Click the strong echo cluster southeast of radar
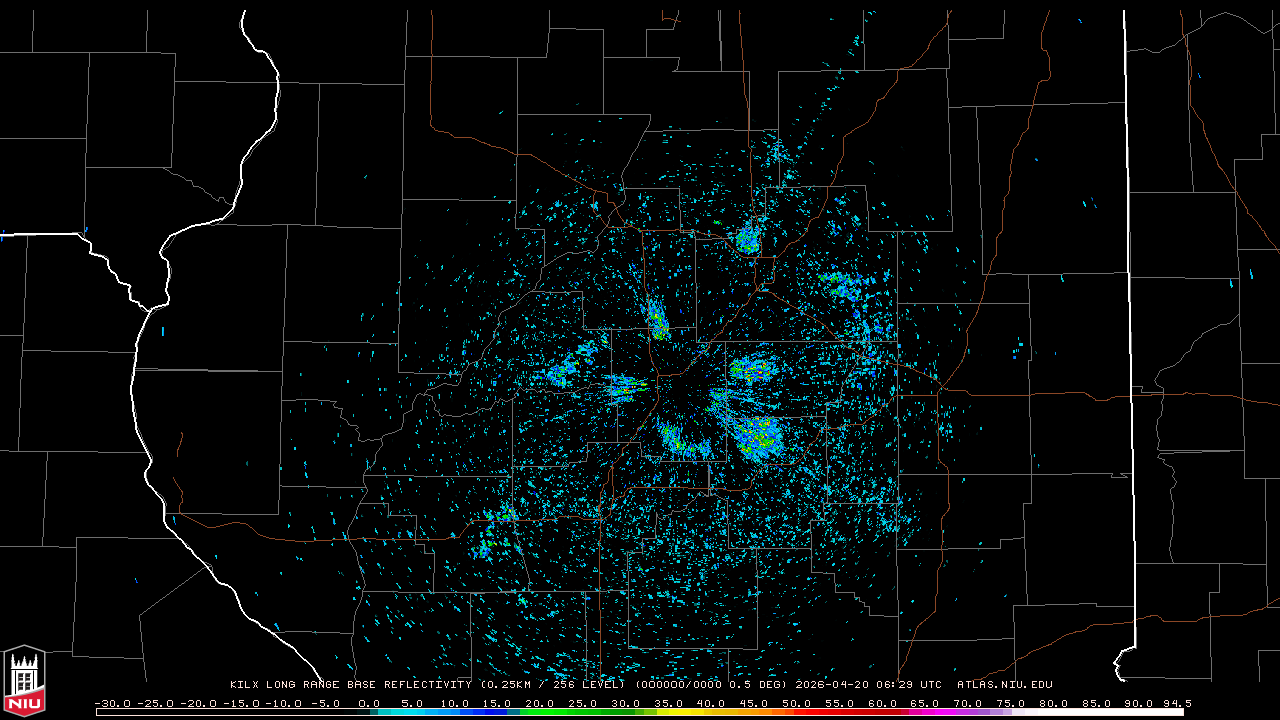Image resolution: width=1280 pixels, height=720 pixels. 757,435
